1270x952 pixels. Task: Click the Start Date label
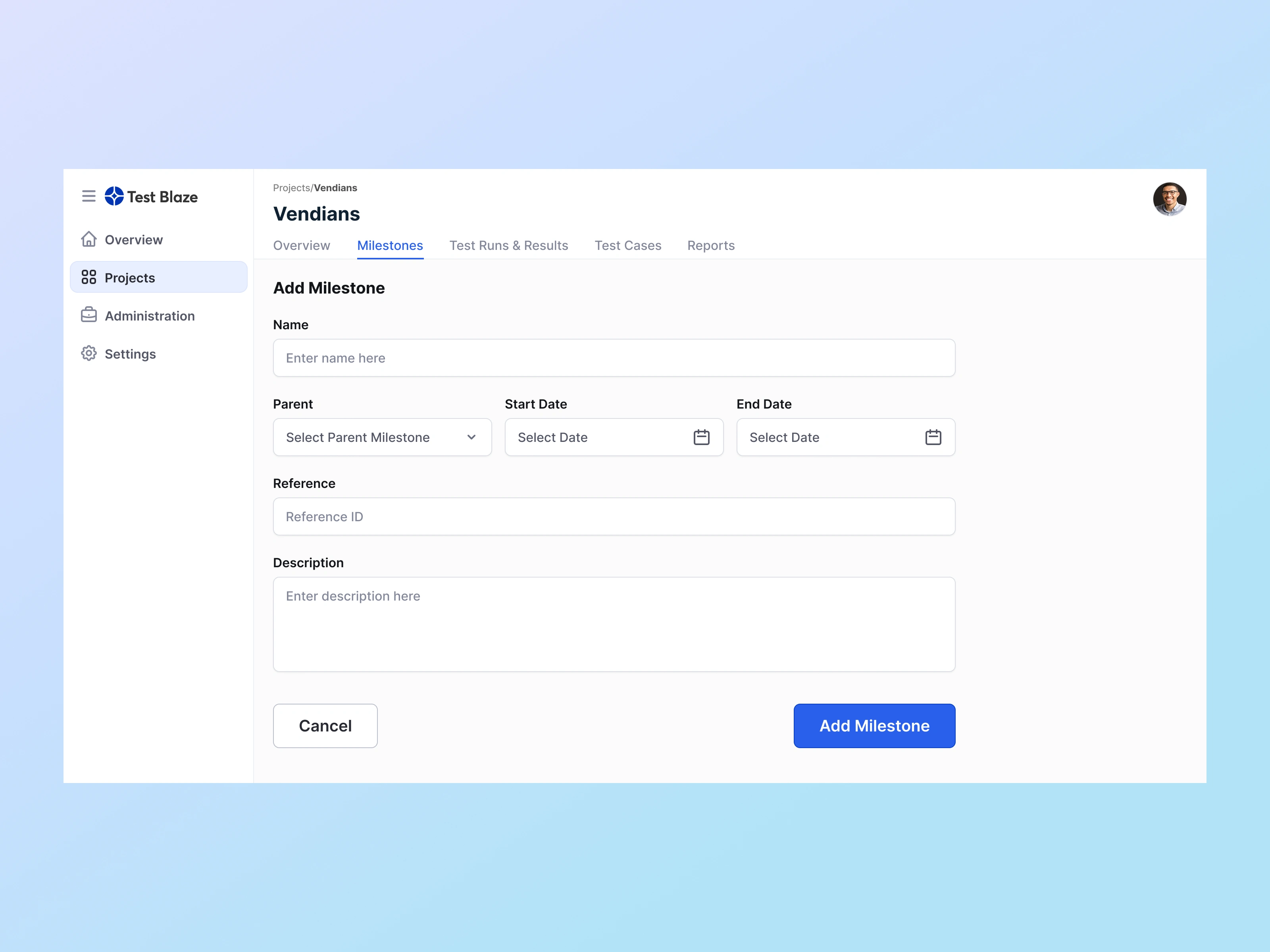coord(536,404)
